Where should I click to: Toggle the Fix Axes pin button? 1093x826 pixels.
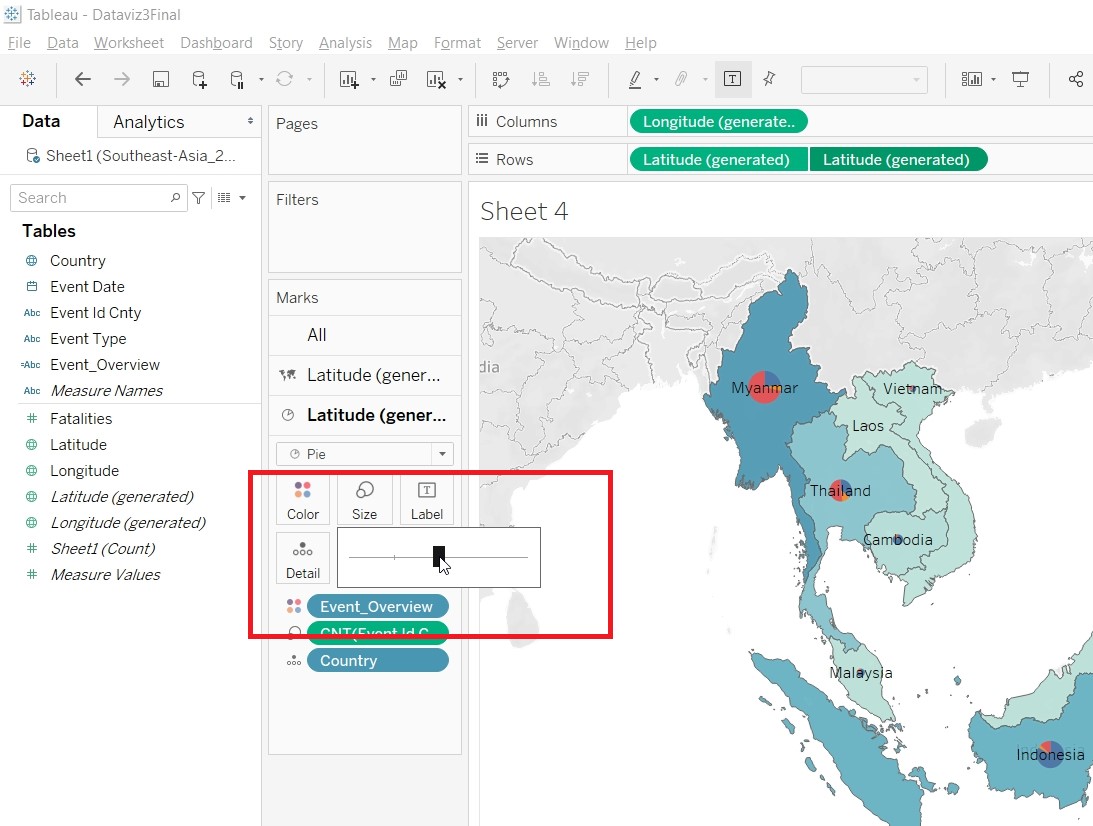click(769, 80)
